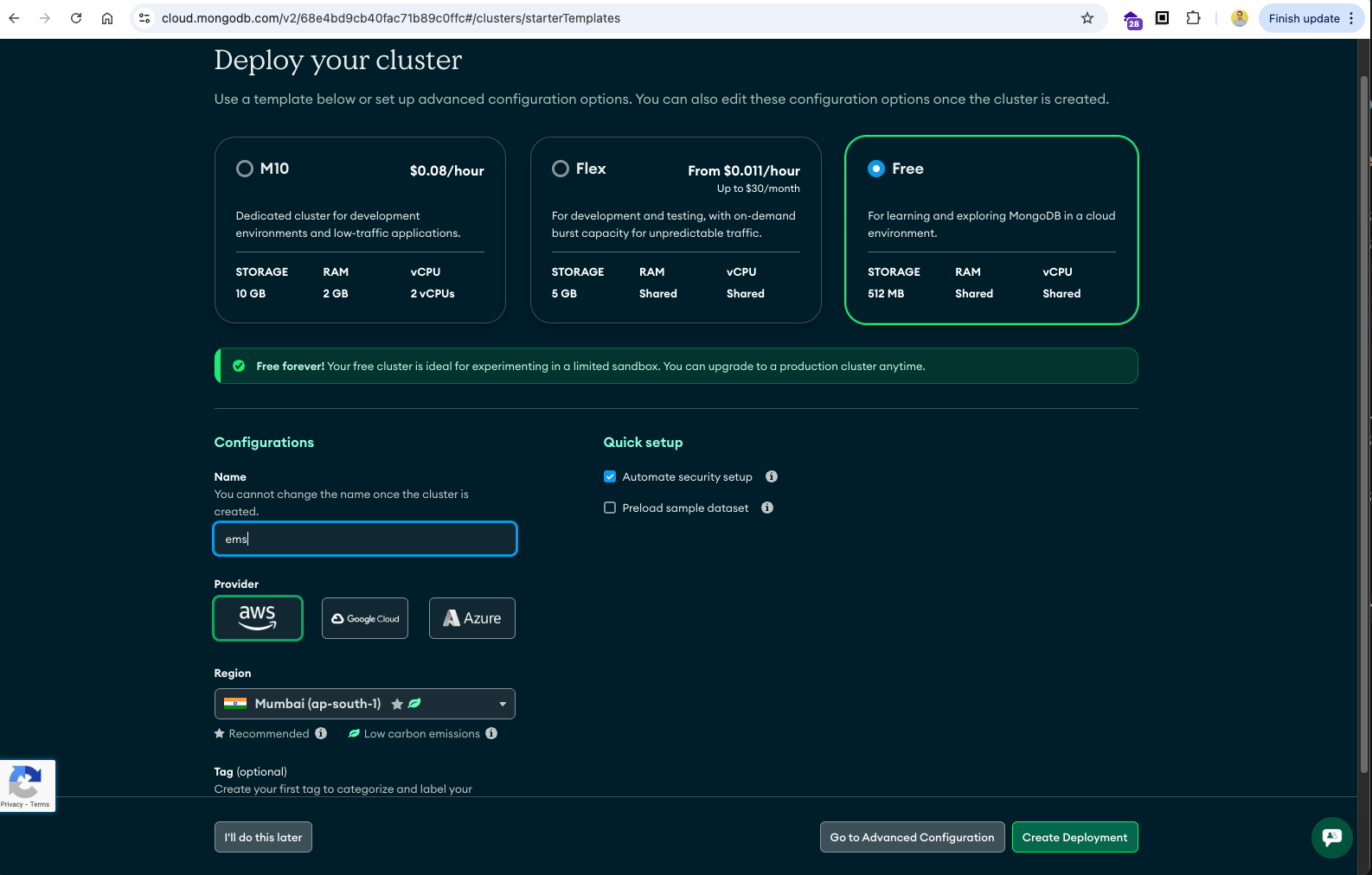Click the Tag (optional) label
This screenshot has height=875, width=1372.
point(251,771)
